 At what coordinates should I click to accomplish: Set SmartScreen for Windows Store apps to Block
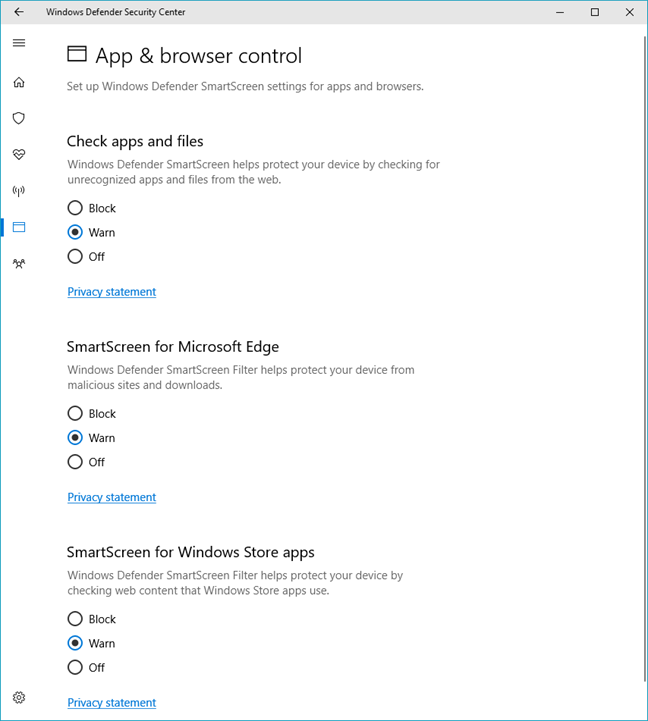click(x=75, y=619)
